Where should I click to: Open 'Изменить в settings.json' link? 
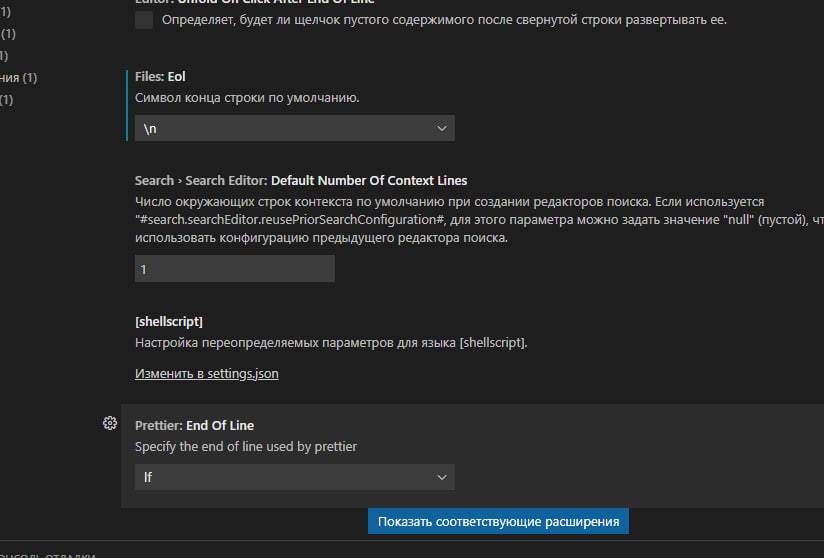pyautogui.click(x=207, y=374)
